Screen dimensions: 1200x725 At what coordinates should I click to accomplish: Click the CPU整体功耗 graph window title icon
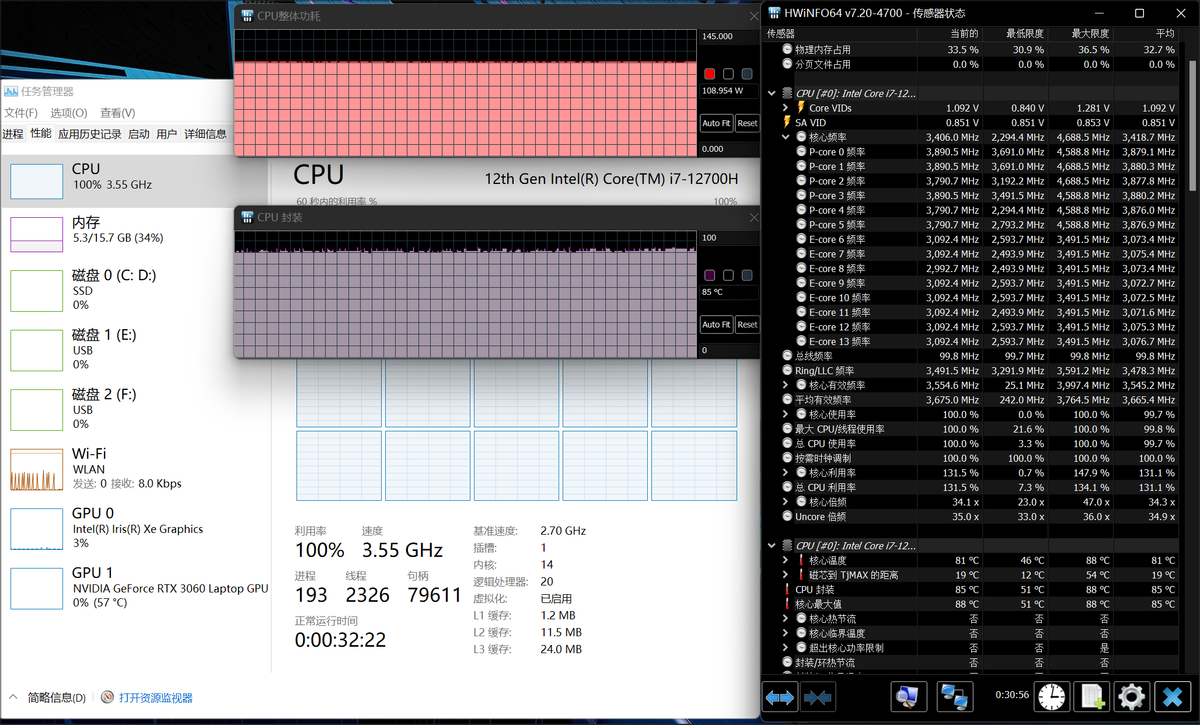click(x=246, y=16)
